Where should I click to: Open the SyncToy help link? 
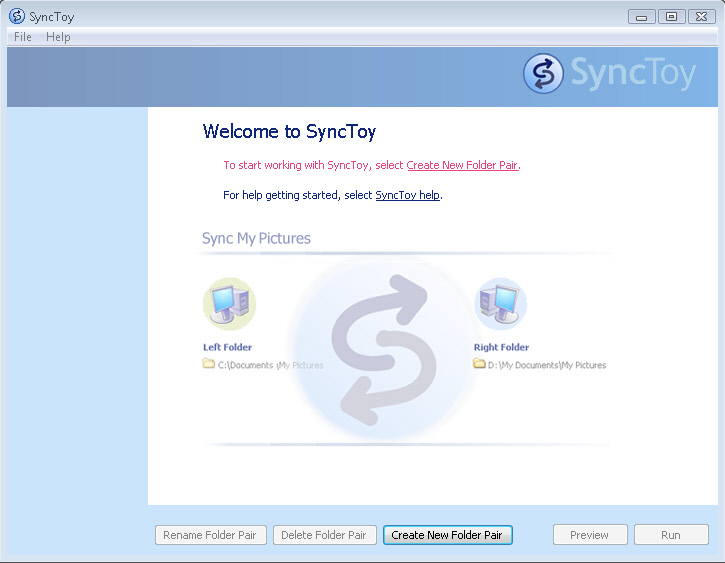(x=407, y=196)
